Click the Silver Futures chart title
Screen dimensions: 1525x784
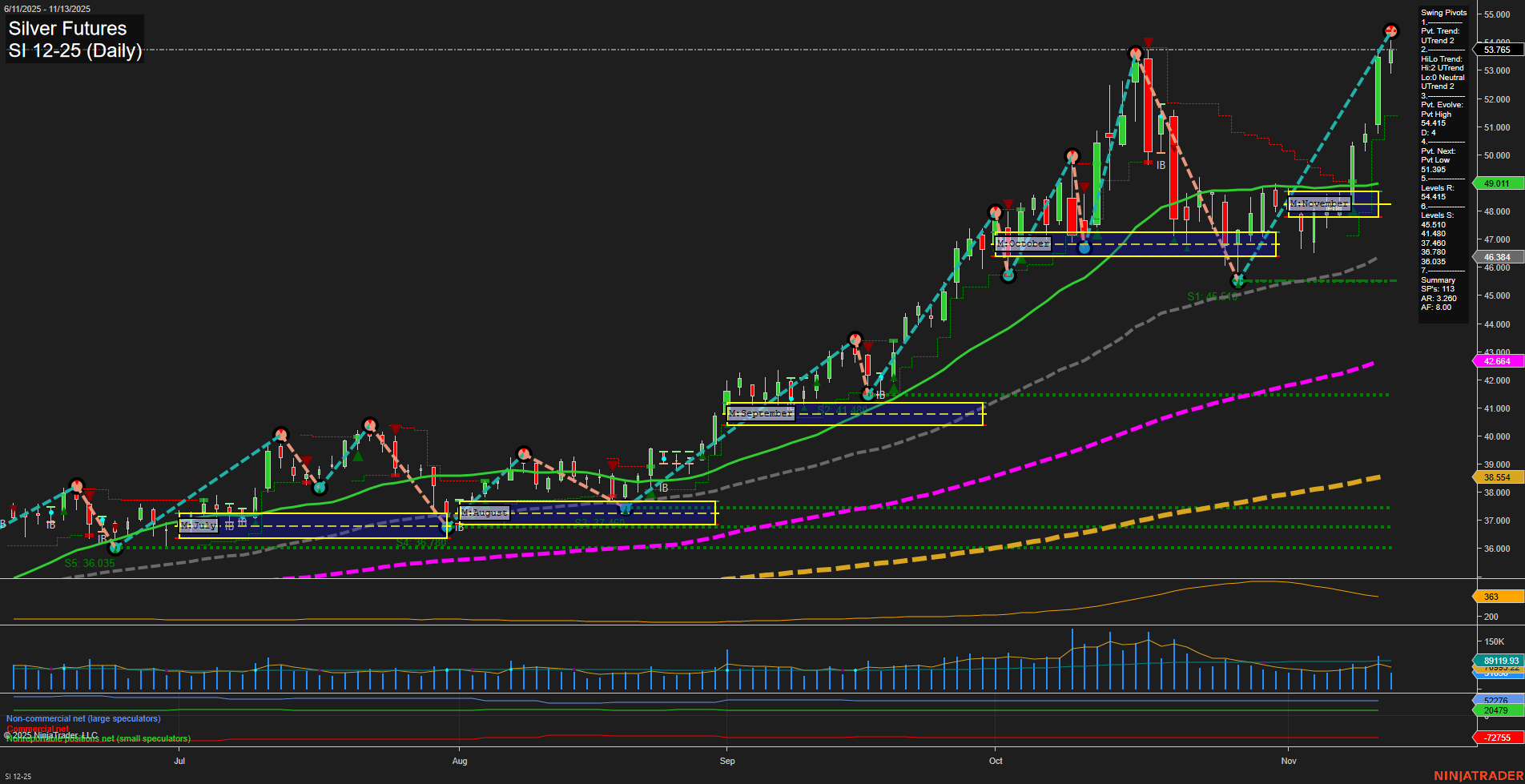[66, 28]
